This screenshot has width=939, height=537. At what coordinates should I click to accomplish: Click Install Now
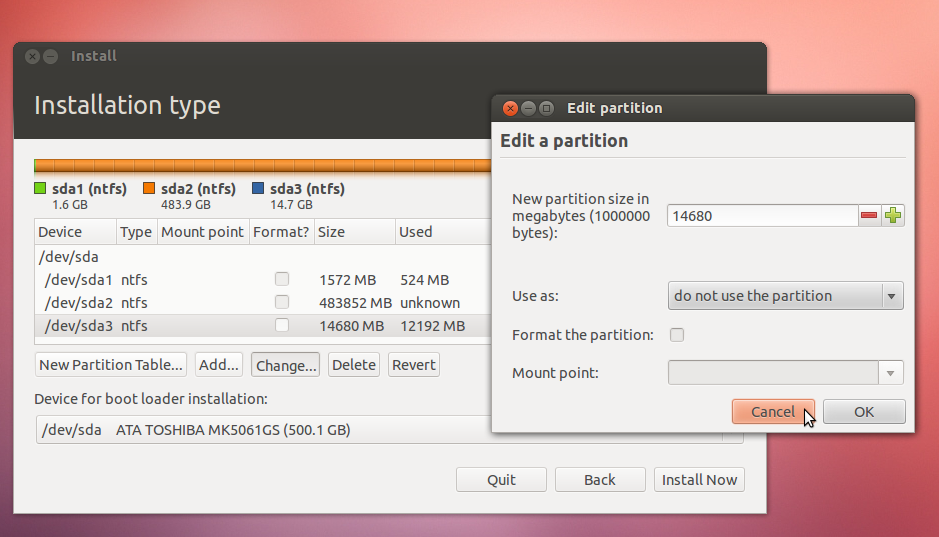click(699, 480)
